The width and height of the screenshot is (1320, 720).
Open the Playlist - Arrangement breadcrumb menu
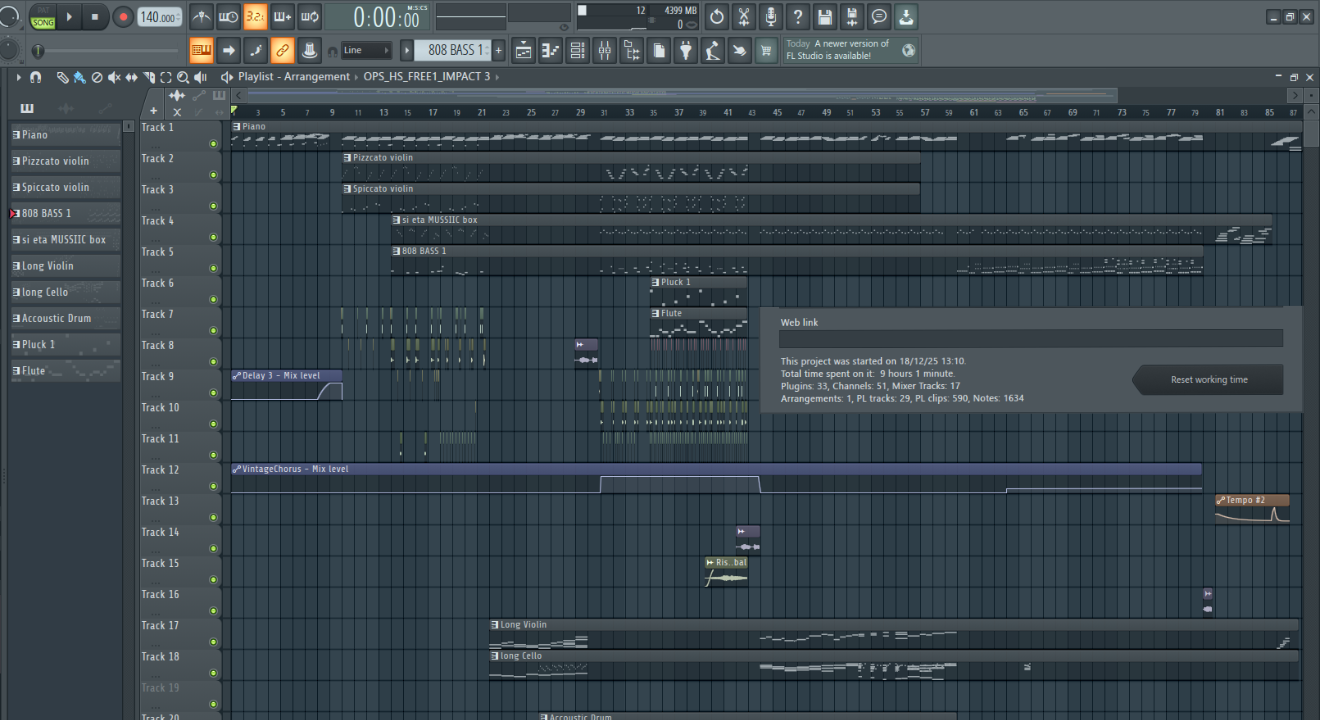294,77
